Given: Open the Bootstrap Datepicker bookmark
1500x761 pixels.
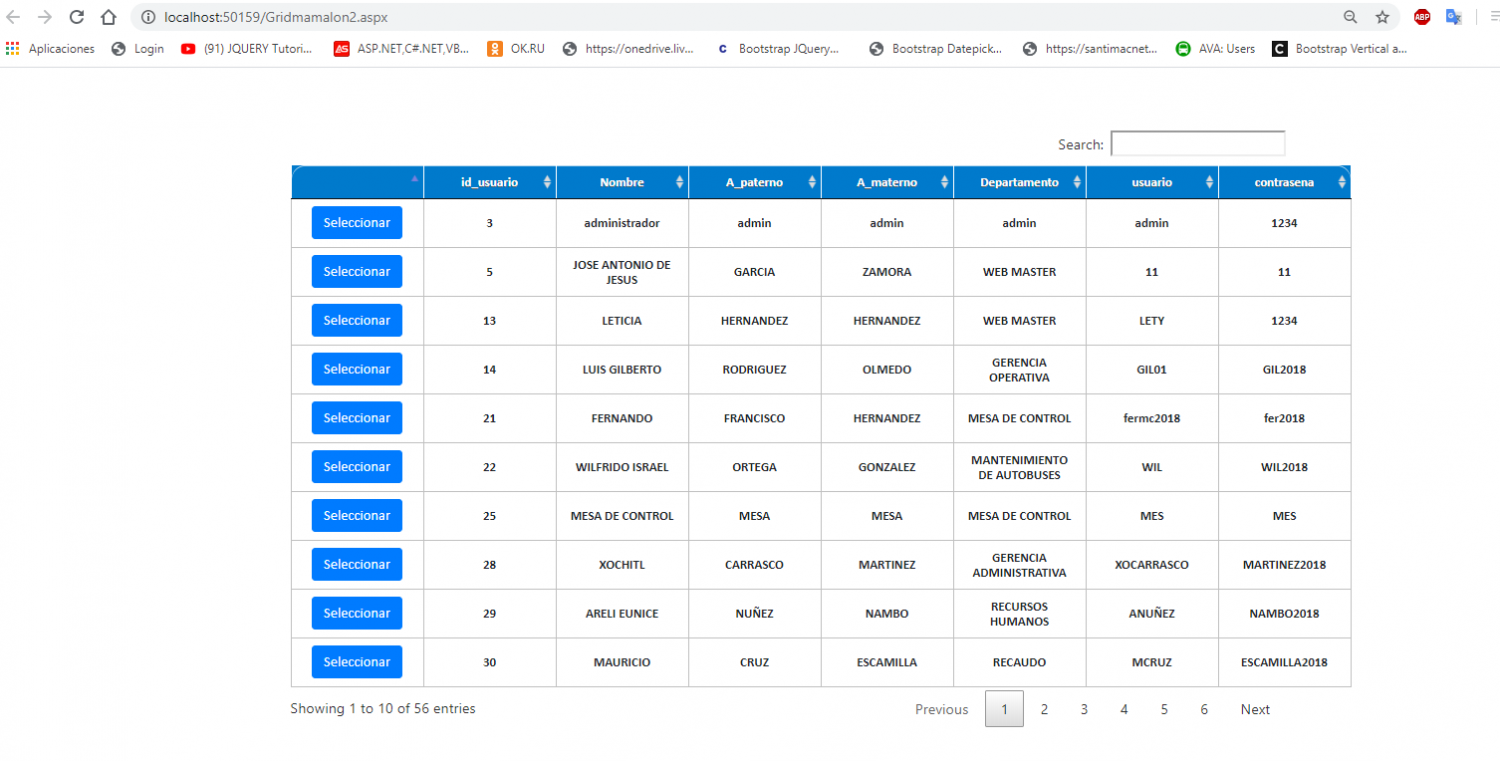Looking at the screenshot, I should [x=936, y=48].
